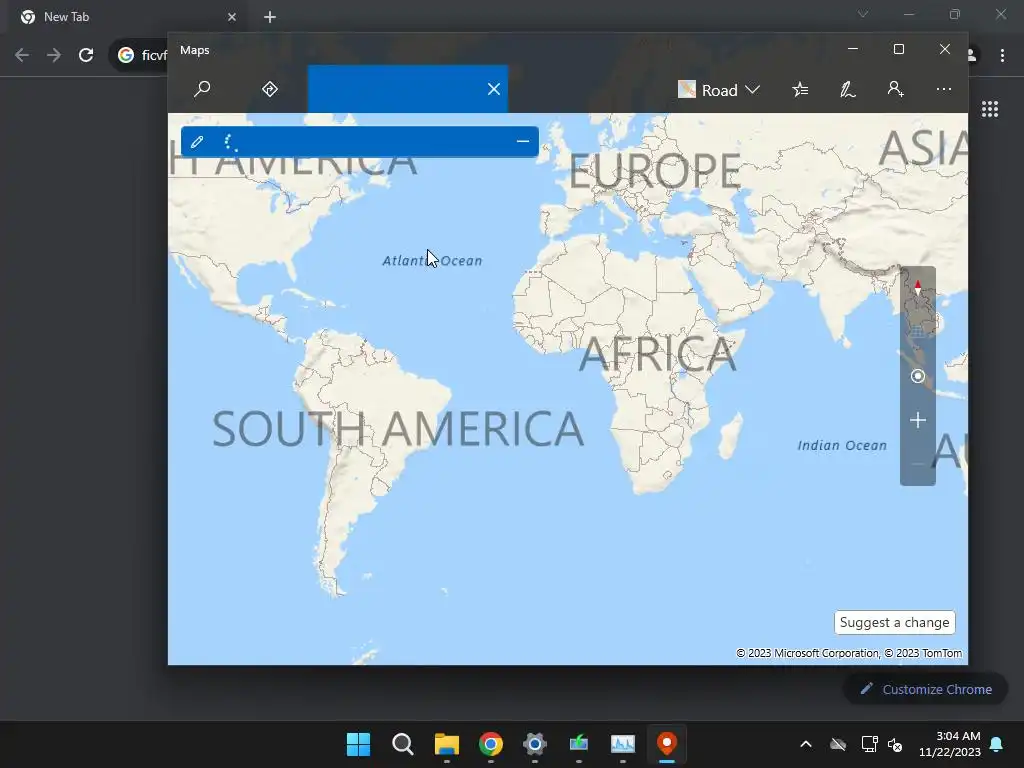The width and height of the screenshot is (1024, 768).
Task: Click the EUROPE label on the map
Action: point(655,171)
